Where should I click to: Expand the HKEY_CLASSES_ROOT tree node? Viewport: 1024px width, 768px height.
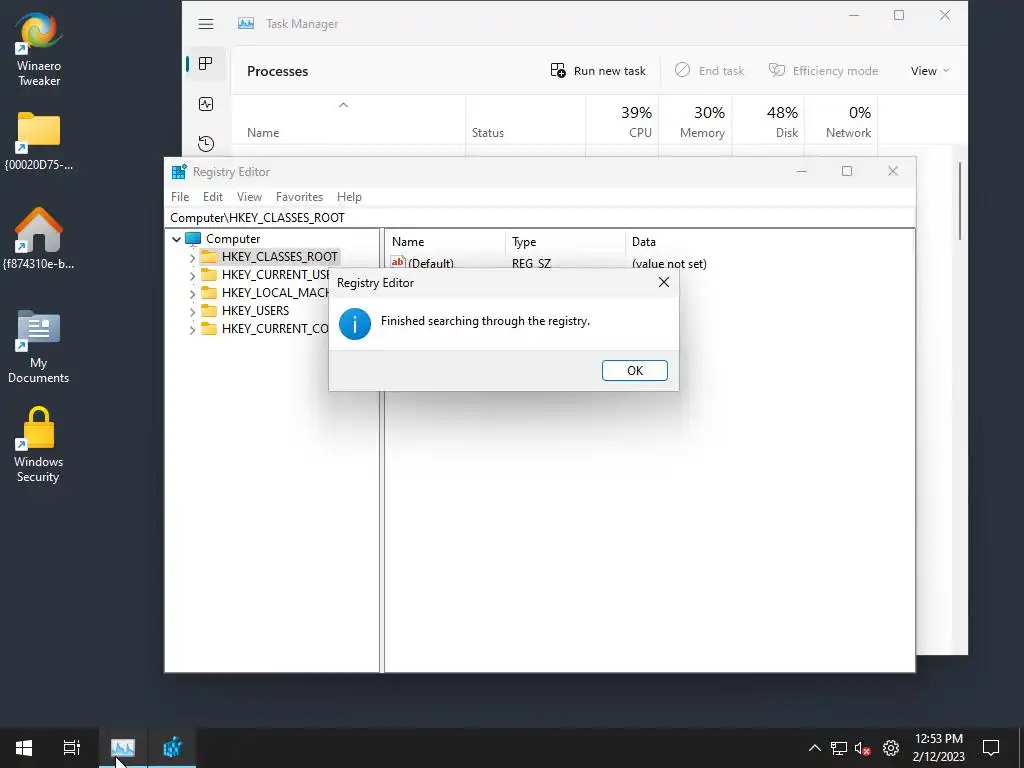pos(192,257)
